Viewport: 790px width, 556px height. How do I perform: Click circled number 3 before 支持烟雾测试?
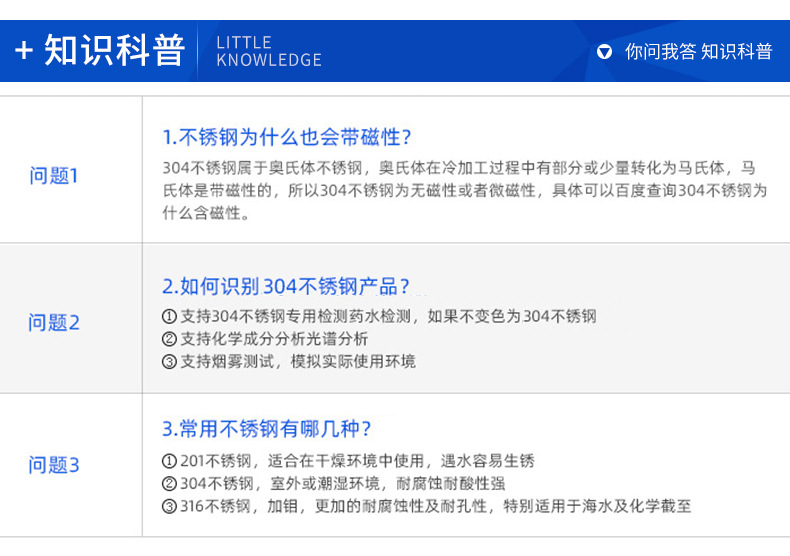(x=169, y=361)
